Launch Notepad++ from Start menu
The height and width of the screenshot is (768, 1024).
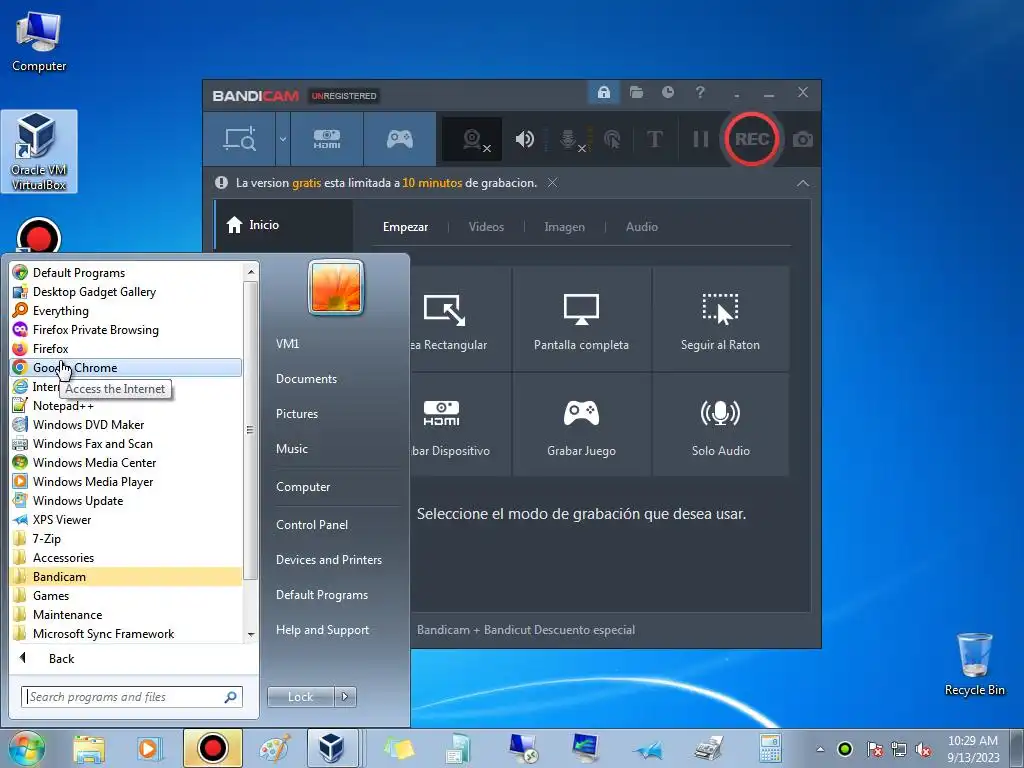point(126,406)
